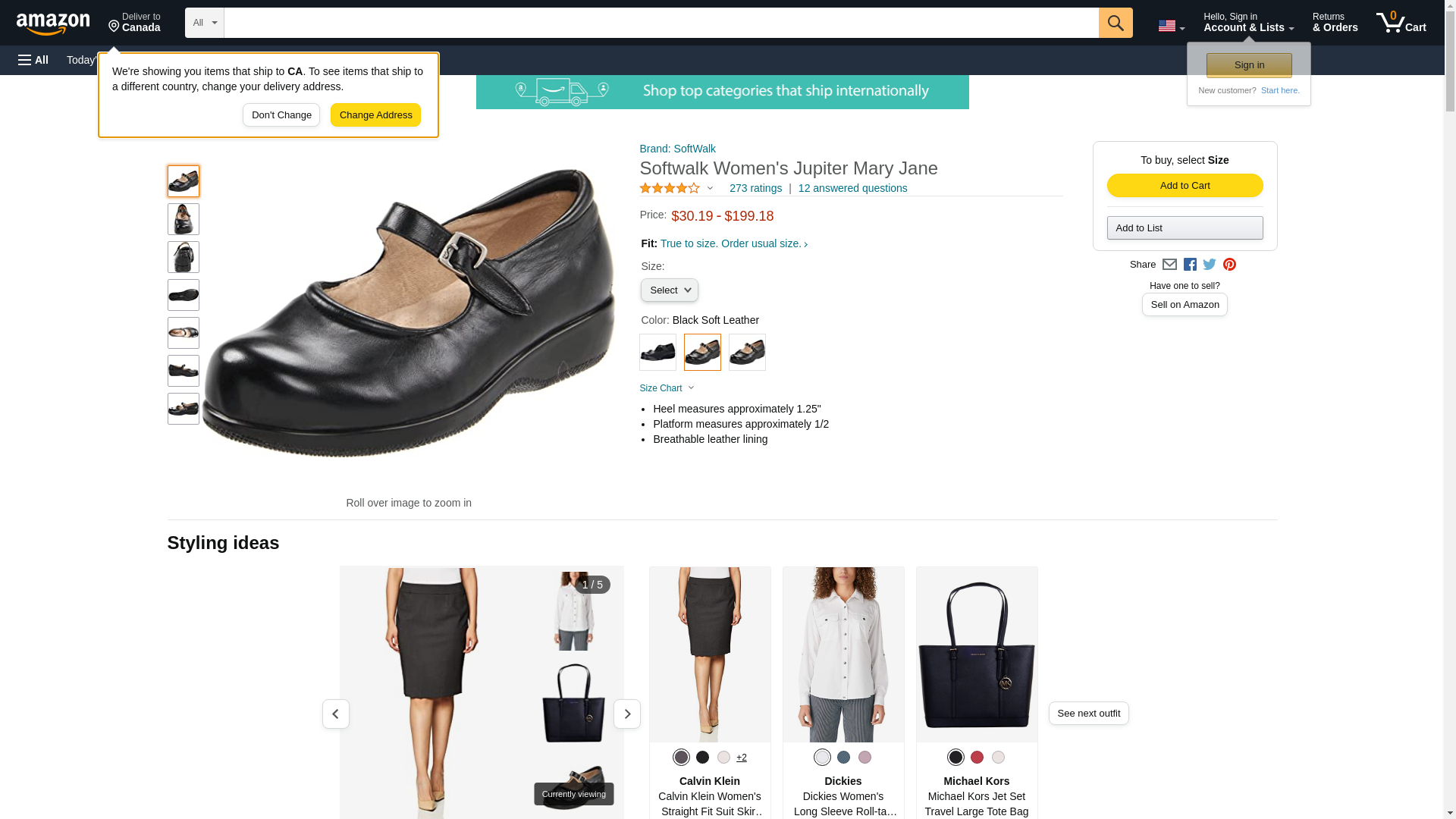Open the All hamburger menu
This screenshot has height=819, width=1456.
33,60
